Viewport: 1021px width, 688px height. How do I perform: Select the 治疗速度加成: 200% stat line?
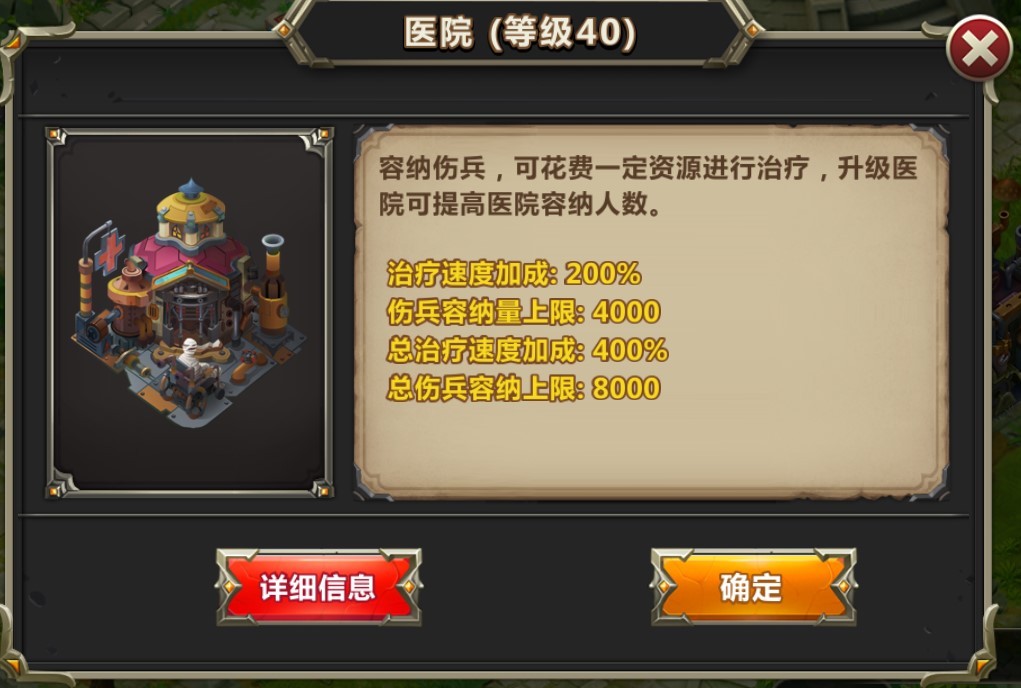point(514,273)
